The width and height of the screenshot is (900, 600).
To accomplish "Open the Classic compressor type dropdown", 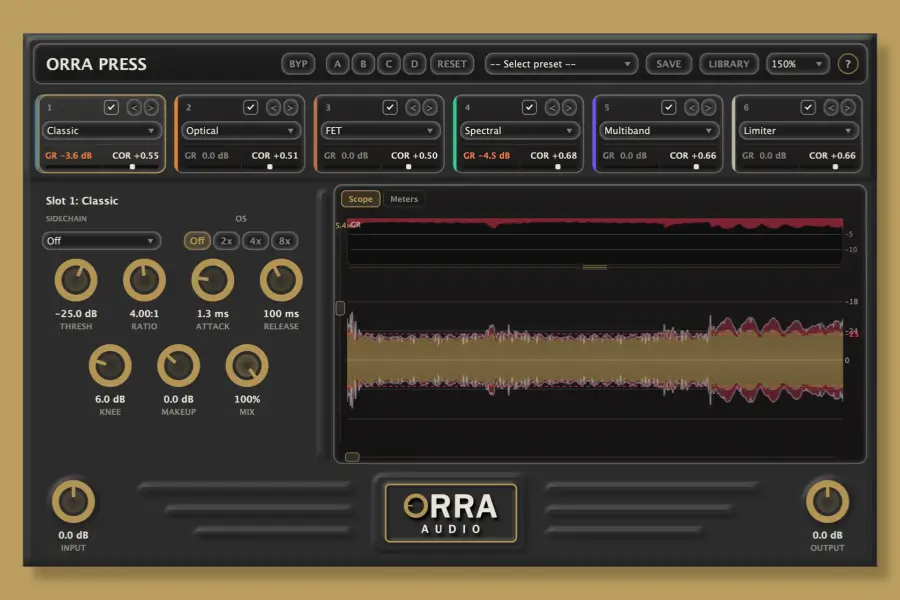I will pos(101,130).
